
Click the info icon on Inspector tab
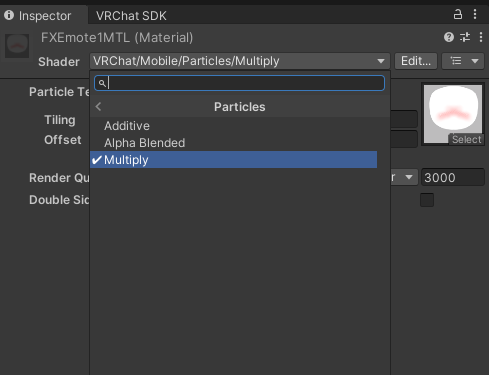click(x=9, y=15)
